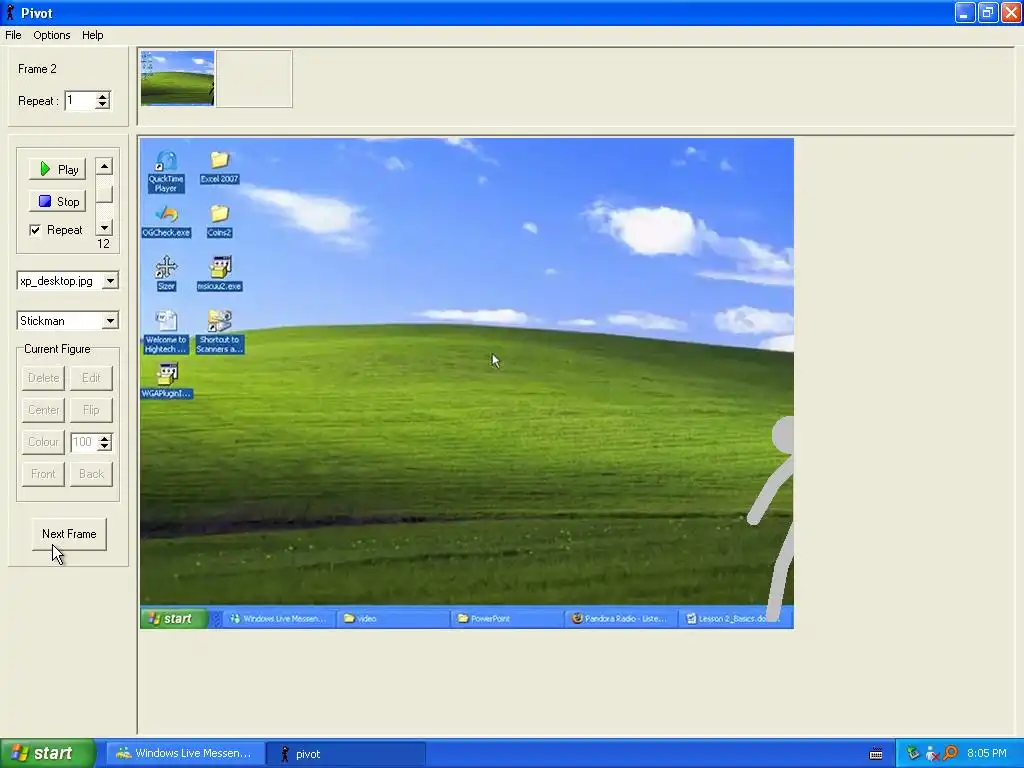Click the 8:05 PM clock
This screenshot has height=768, width=1024.
pyautogui.click(x=987, y=754)
